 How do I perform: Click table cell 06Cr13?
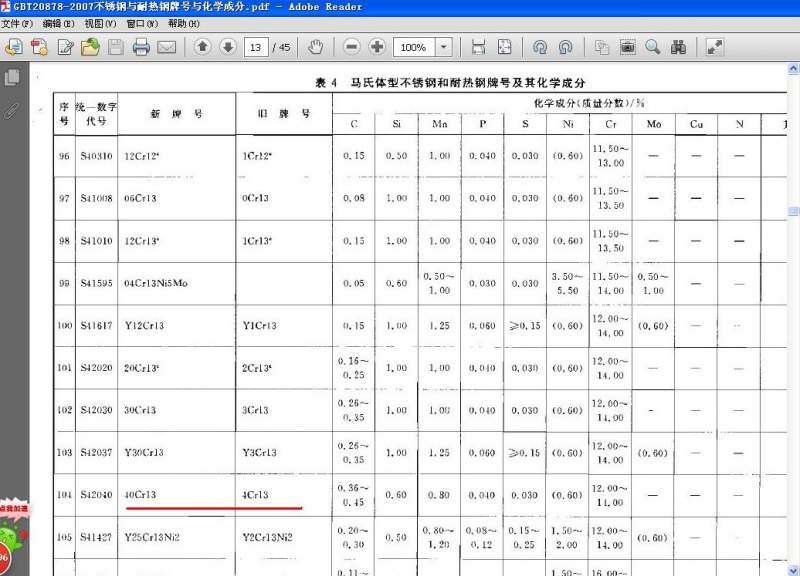(x=140, y=198)
